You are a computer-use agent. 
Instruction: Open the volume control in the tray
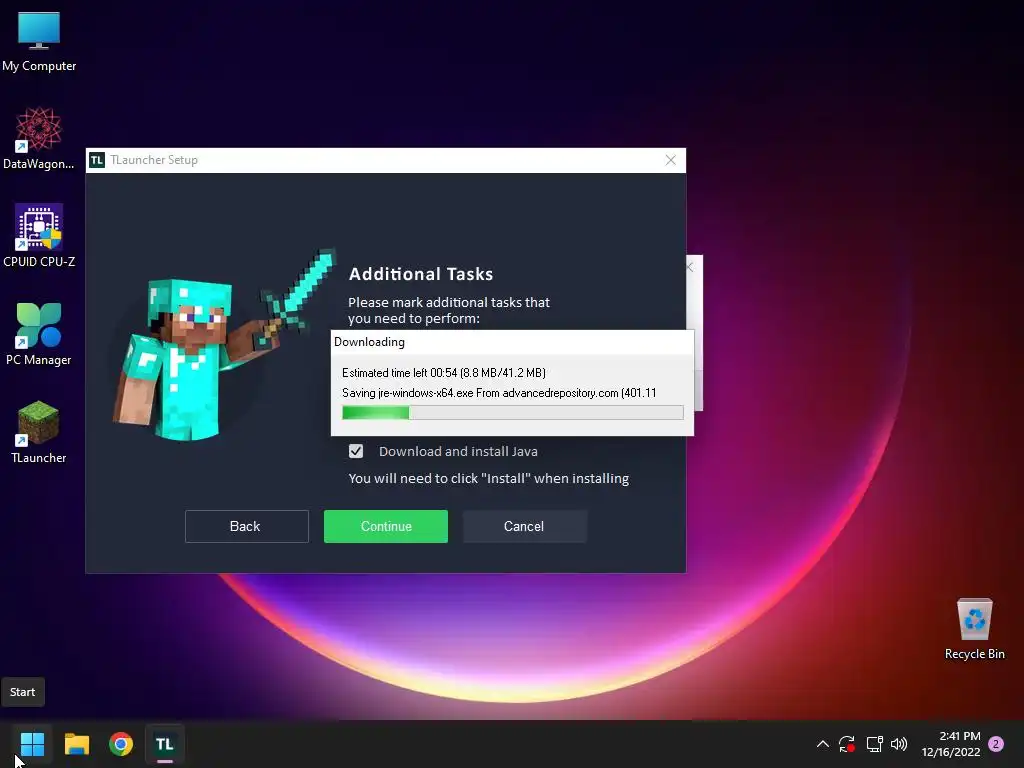[899, 744]
